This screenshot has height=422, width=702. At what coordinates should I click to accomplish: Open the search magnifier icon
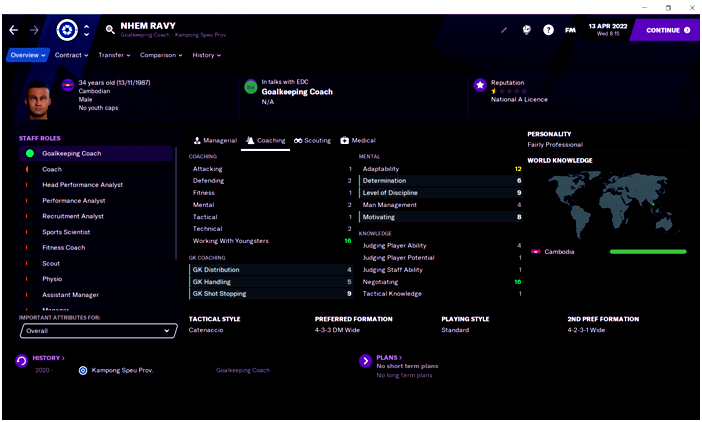click(110, 30)
